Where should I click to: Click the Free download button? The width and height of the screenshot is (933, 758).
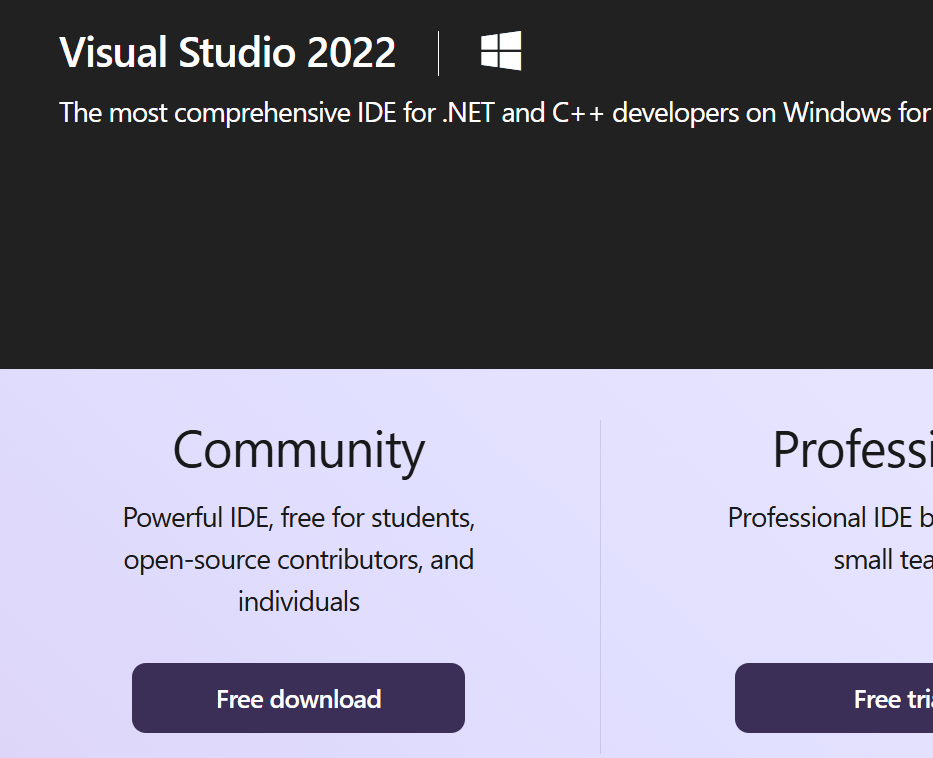click(x=298, y=698)
